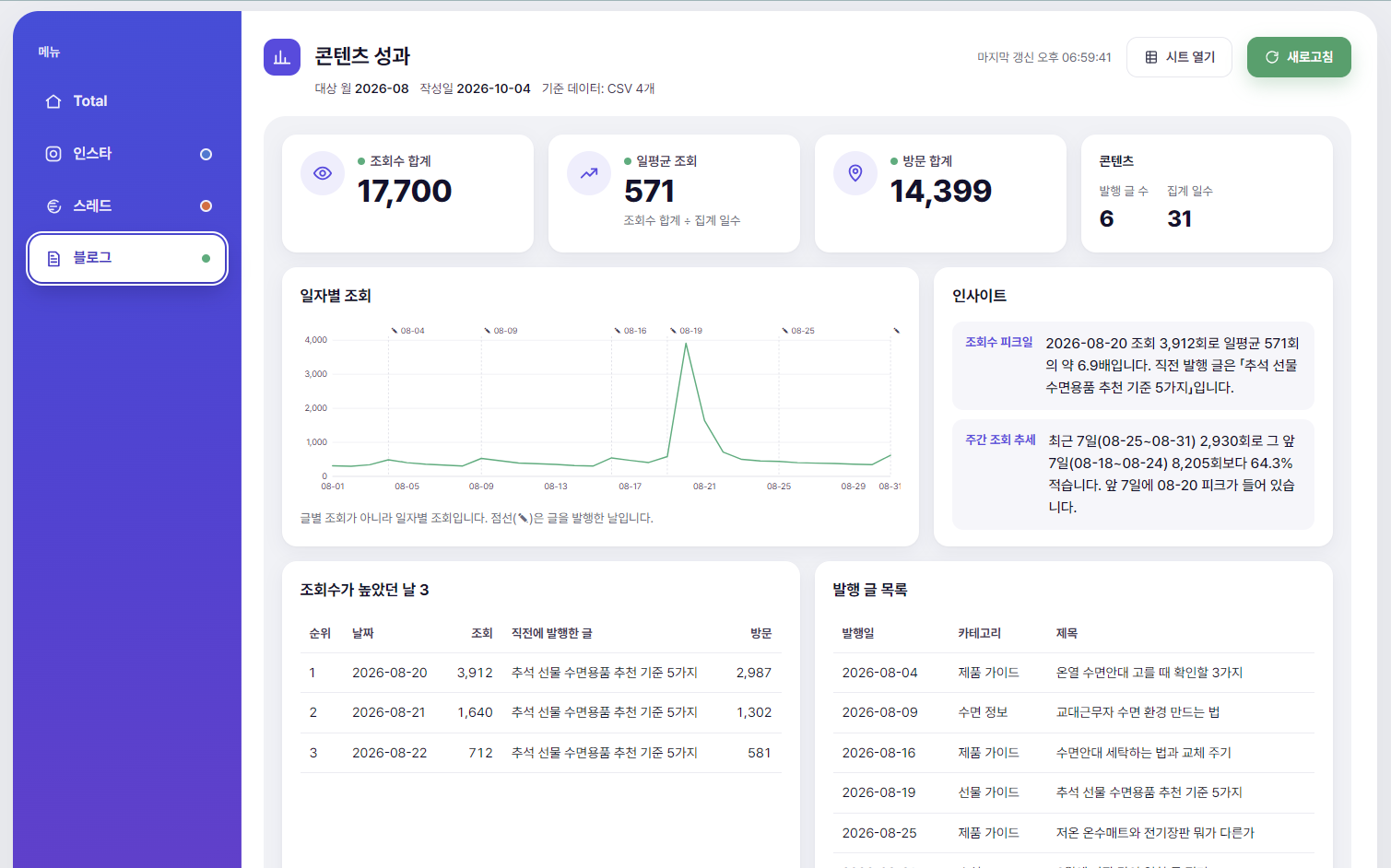Click the 마지막 갱신 timestamp text
This screenshot has width=1391, height=868.
pyautogui.click(x=1044, y=57)
